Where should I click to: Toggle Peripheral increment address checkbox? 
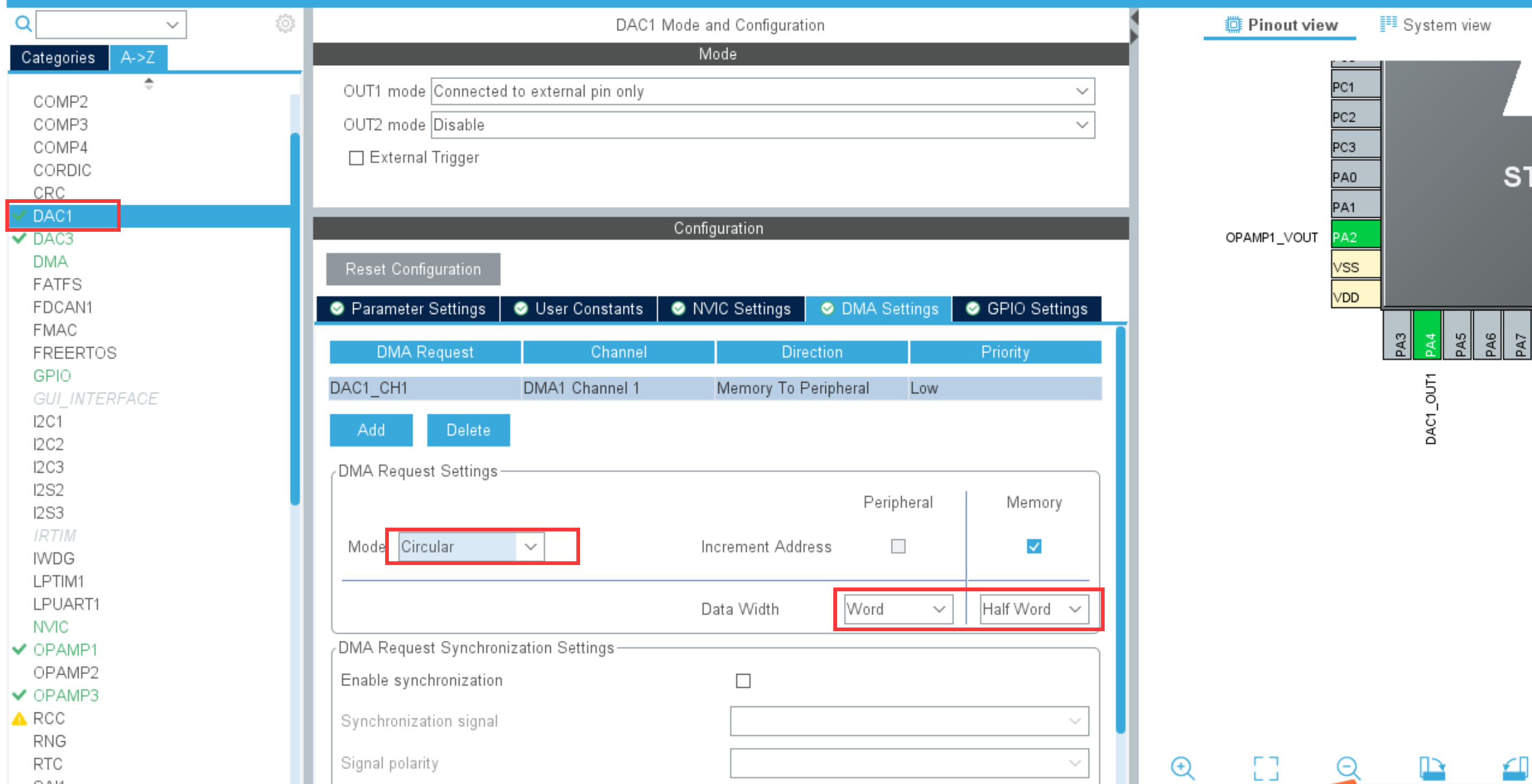(897, 546)
